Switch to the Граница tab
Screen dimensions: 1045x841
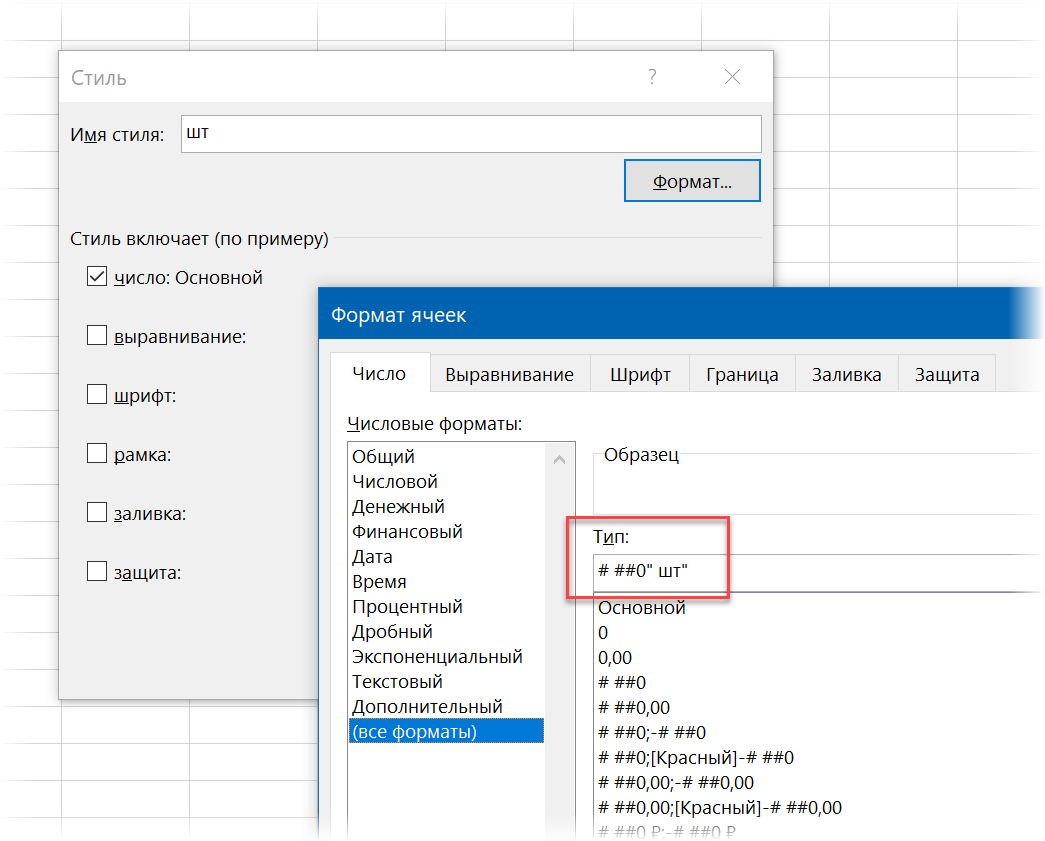point(742,375)
